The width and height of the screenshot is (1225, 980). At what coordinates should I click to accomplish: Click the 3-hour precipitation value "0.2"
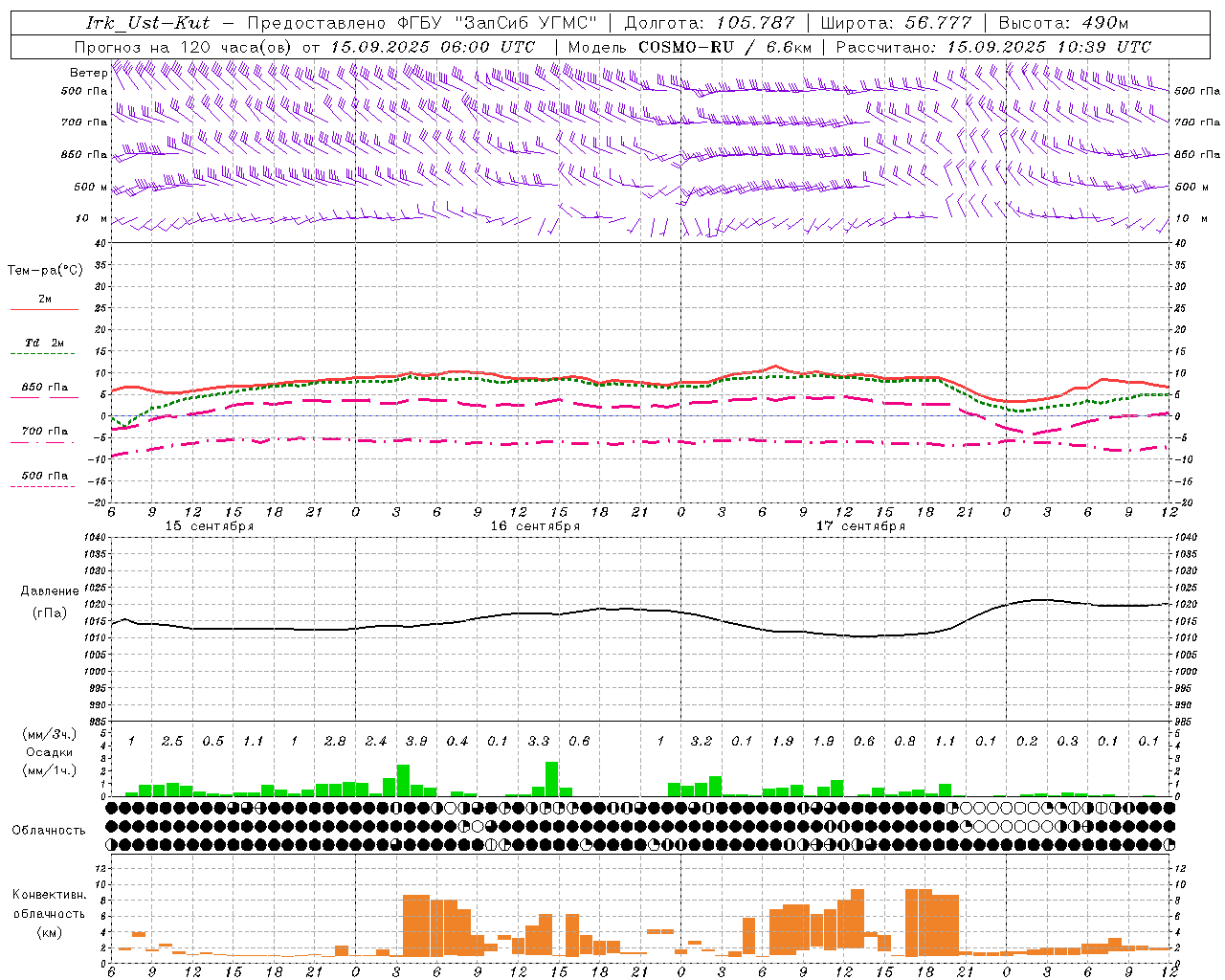(x=1027, y=742)
